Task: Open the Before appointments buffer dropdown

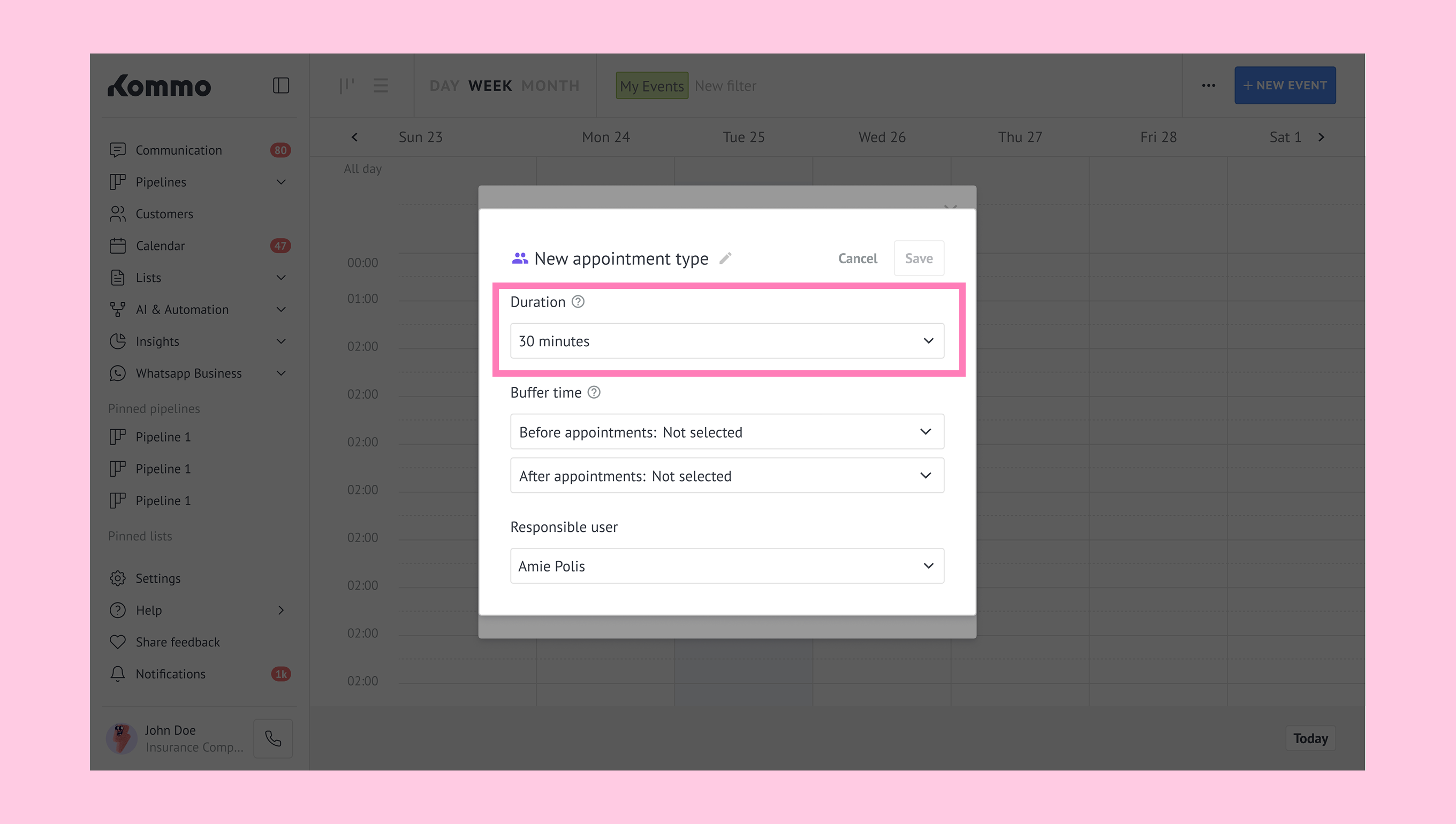Action: coord(727,432)
